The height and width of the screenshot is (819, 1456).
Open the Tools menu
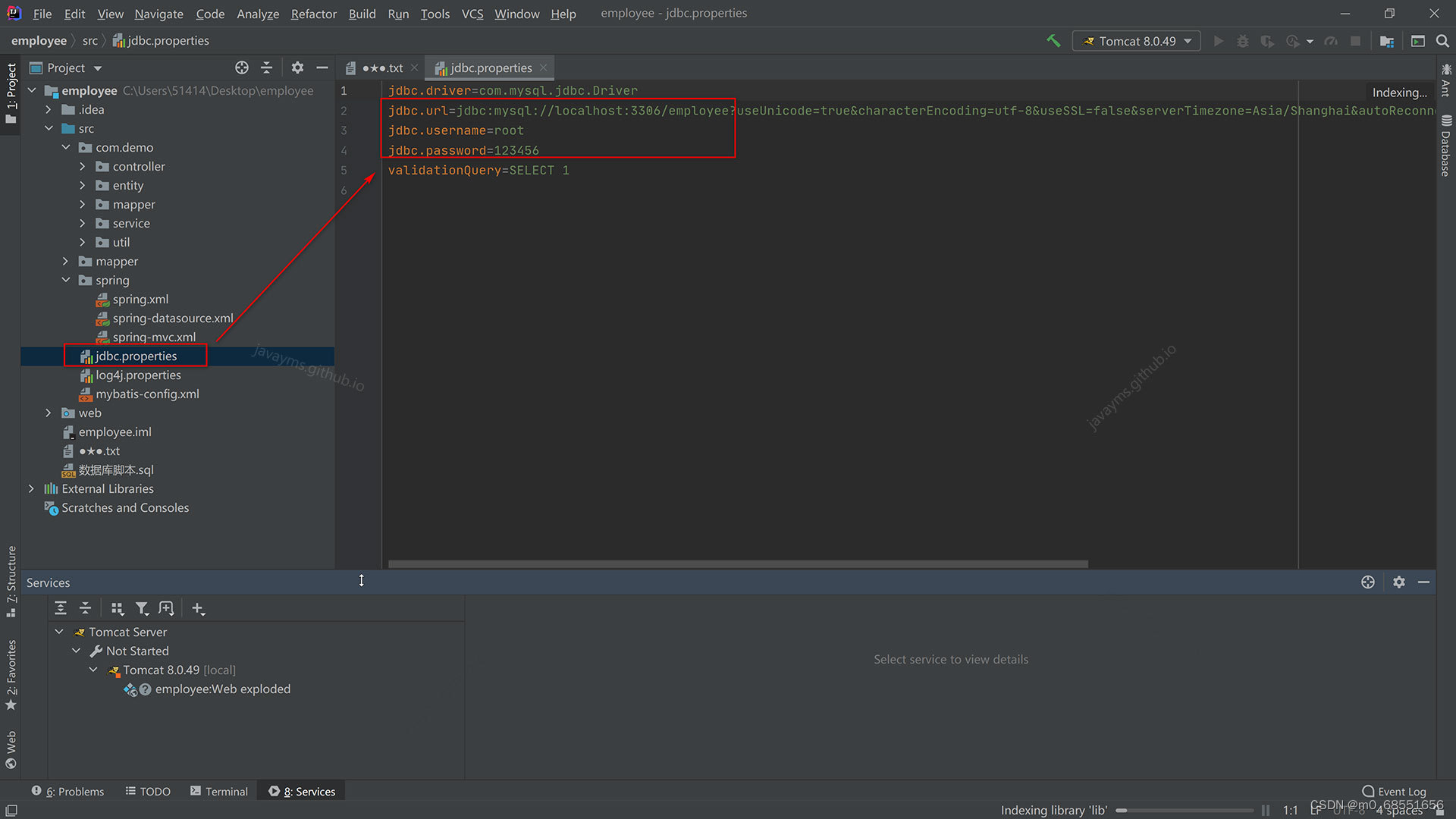[435, 14]
